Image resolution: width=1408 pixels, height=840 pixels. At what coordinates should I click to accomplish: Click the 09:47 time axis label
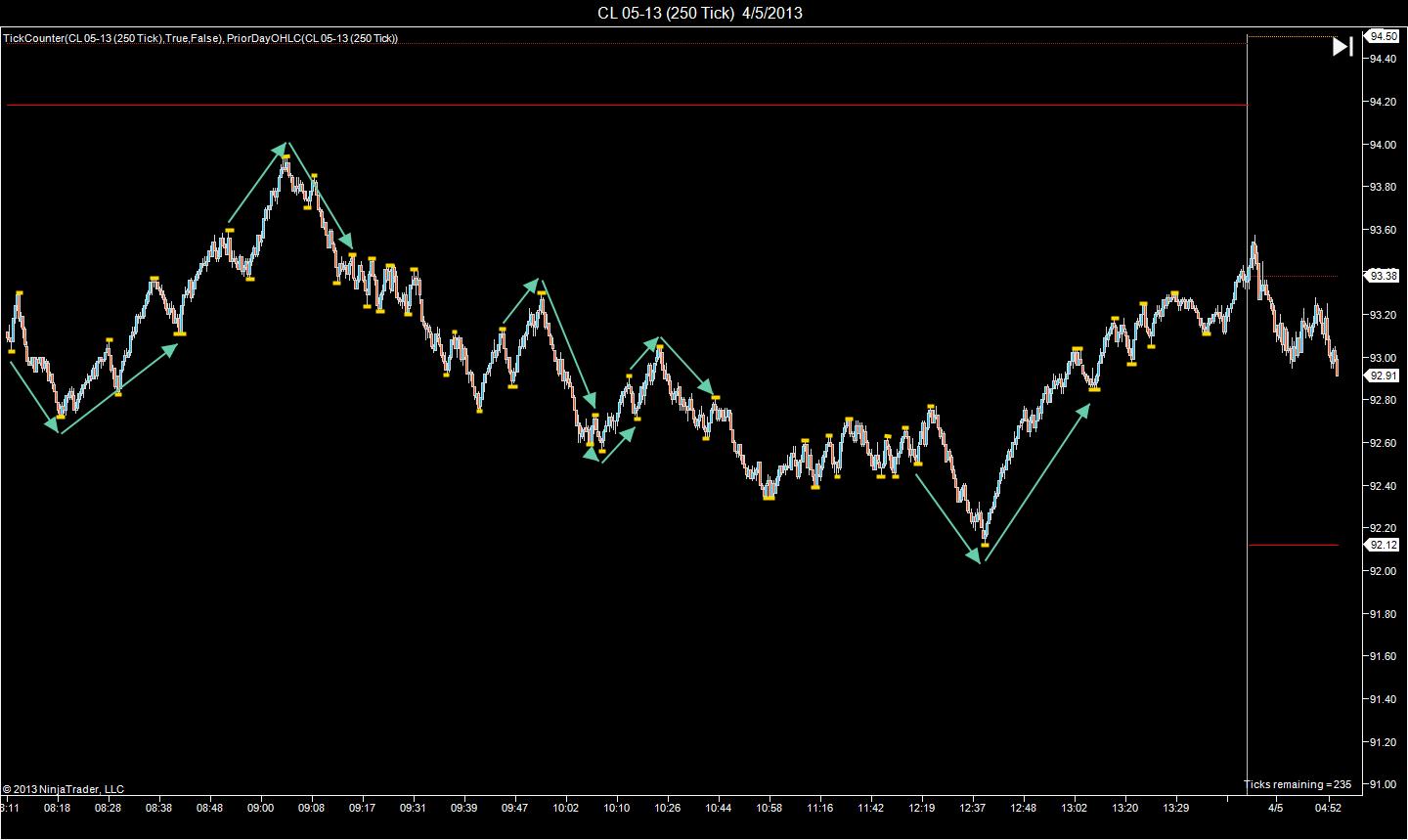[x=514, y=809]
